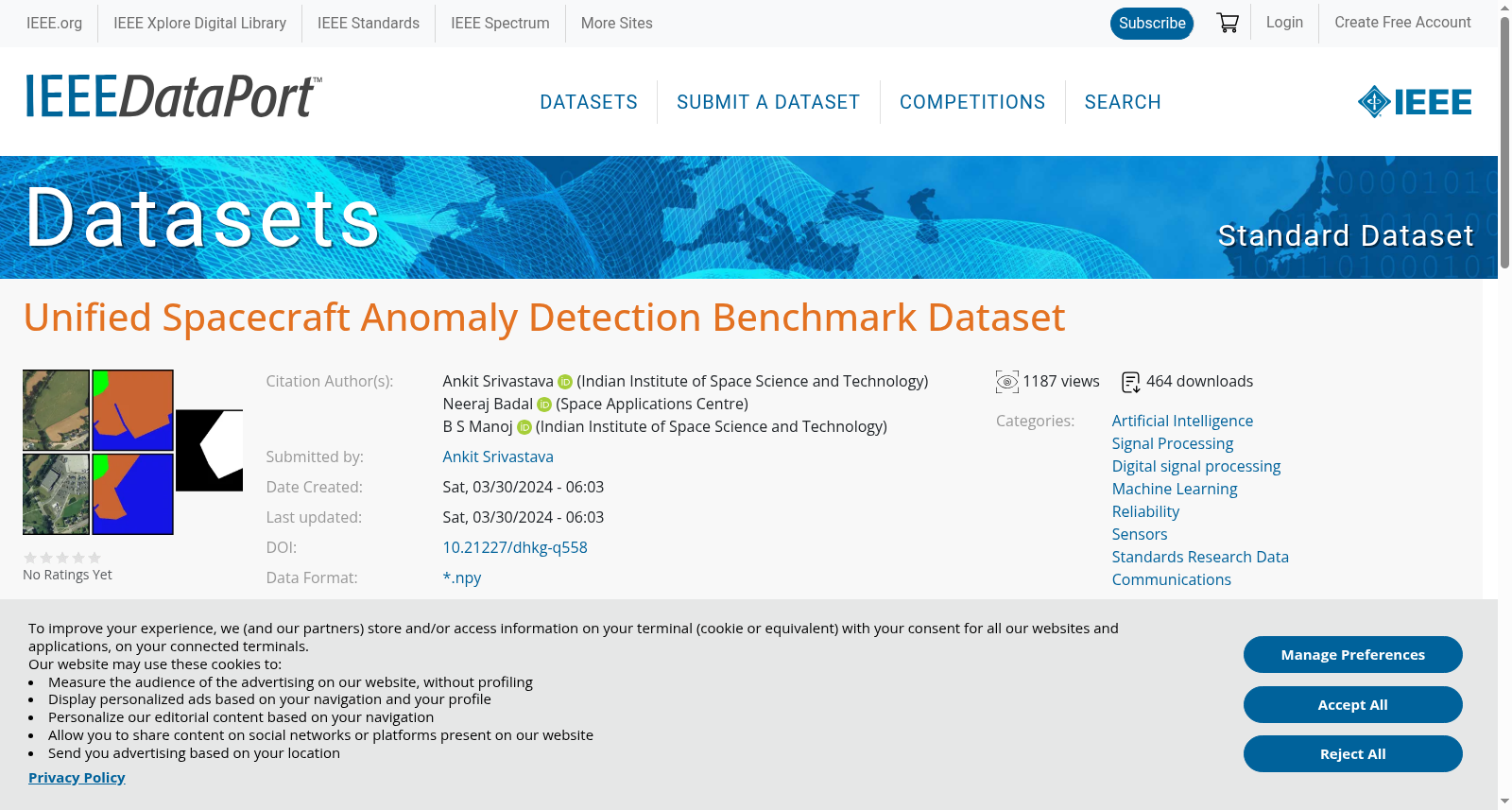Click Manage Preferences cookie button
The width and height of the screenshot is (1512, 810).
pos(1353,655)
